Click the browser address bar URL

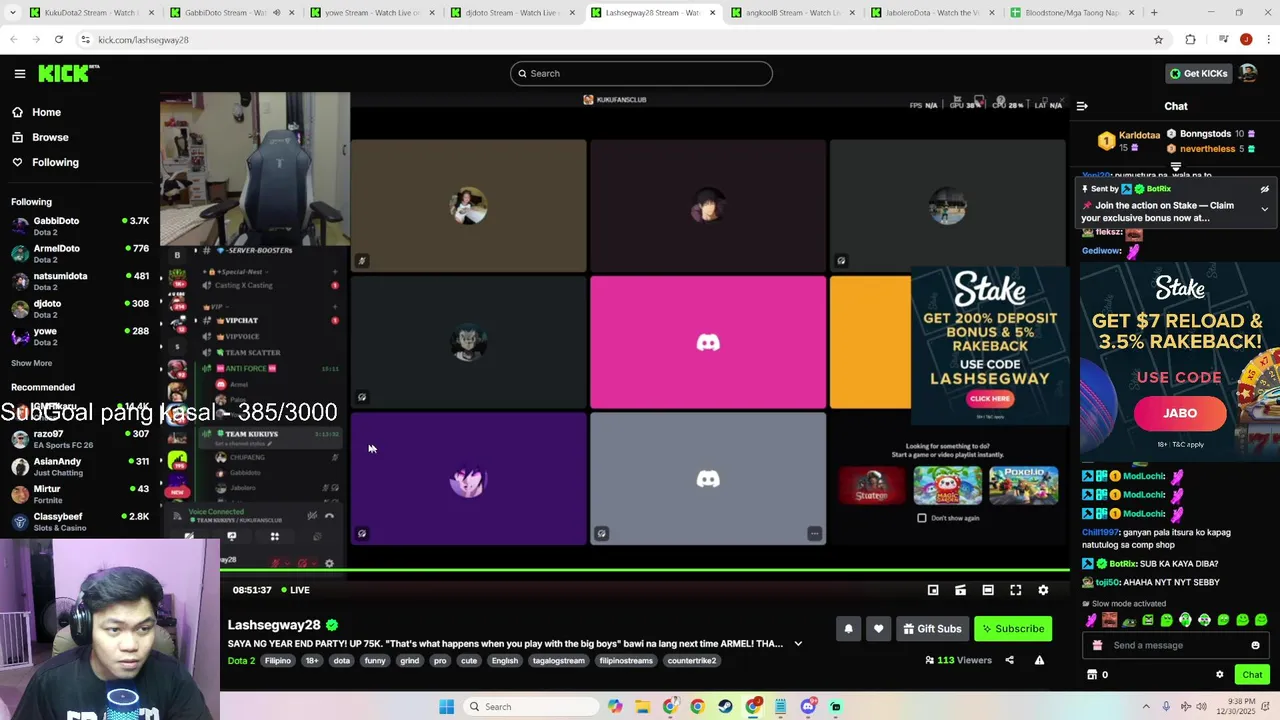(x=144, y=40)
